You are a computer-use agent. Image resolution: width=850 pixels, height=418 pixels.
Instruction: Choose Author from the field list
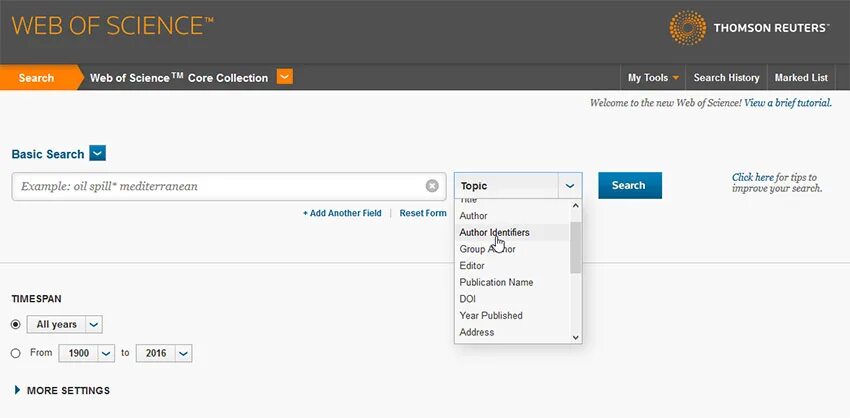pyautogui.click(x=512, y=216)
